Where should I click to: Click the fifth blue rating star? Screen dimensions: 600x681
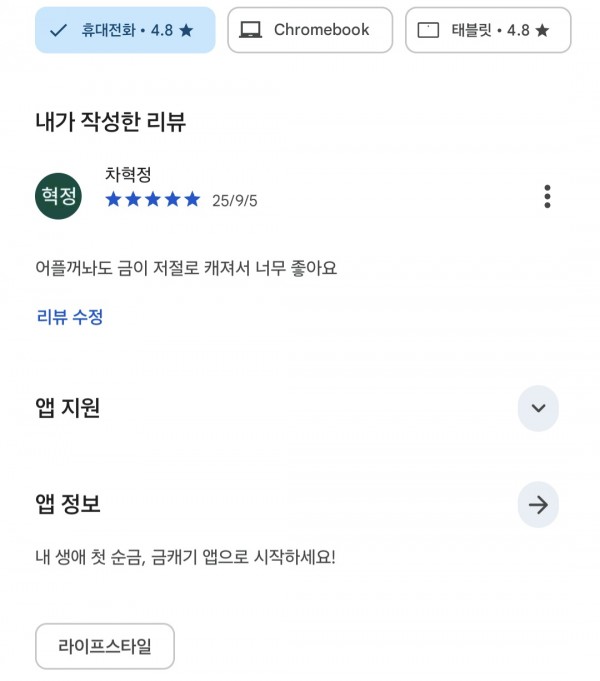click(x=192, y=200)
